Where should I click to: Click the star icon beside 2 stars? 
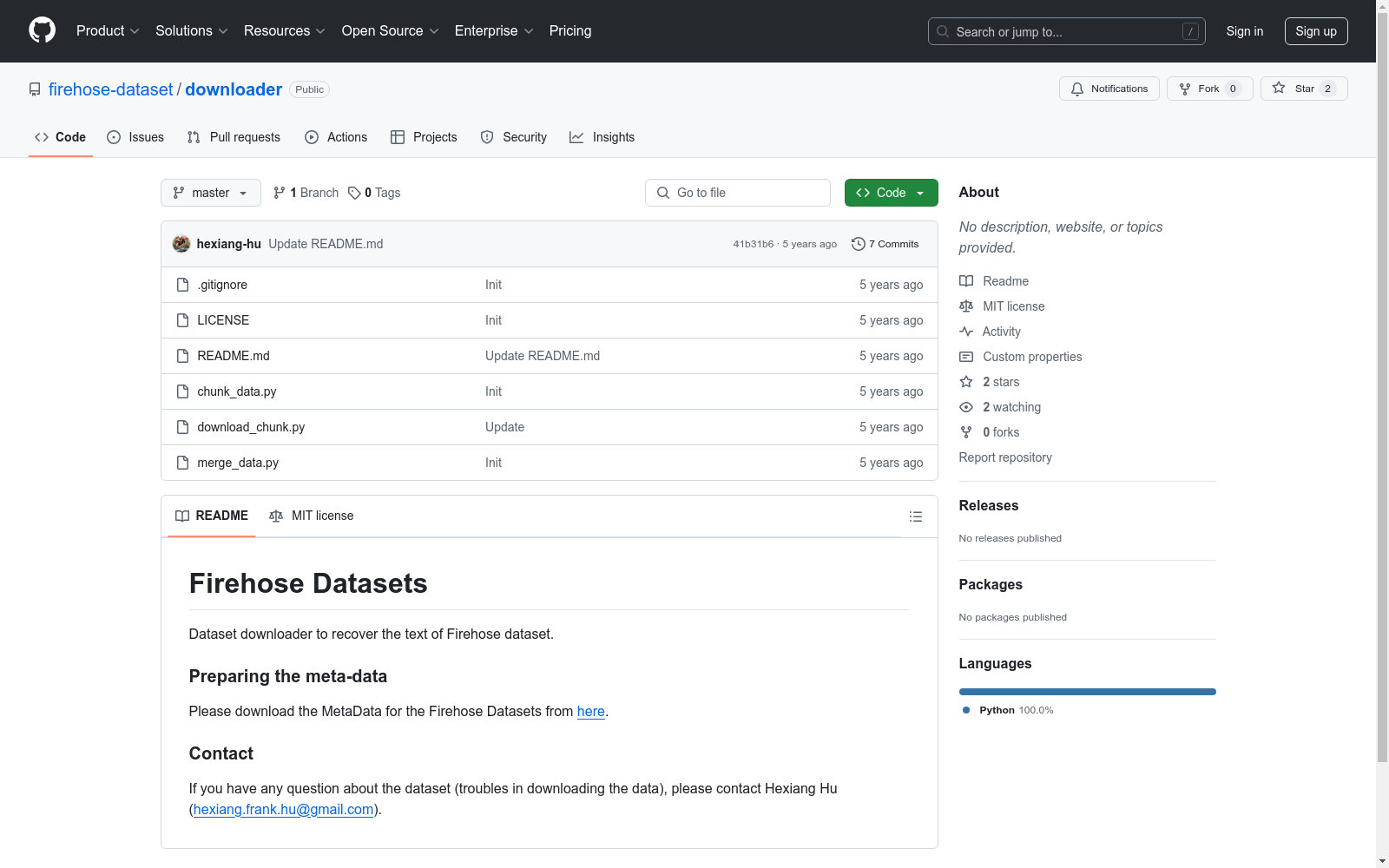tap(966, 382)
